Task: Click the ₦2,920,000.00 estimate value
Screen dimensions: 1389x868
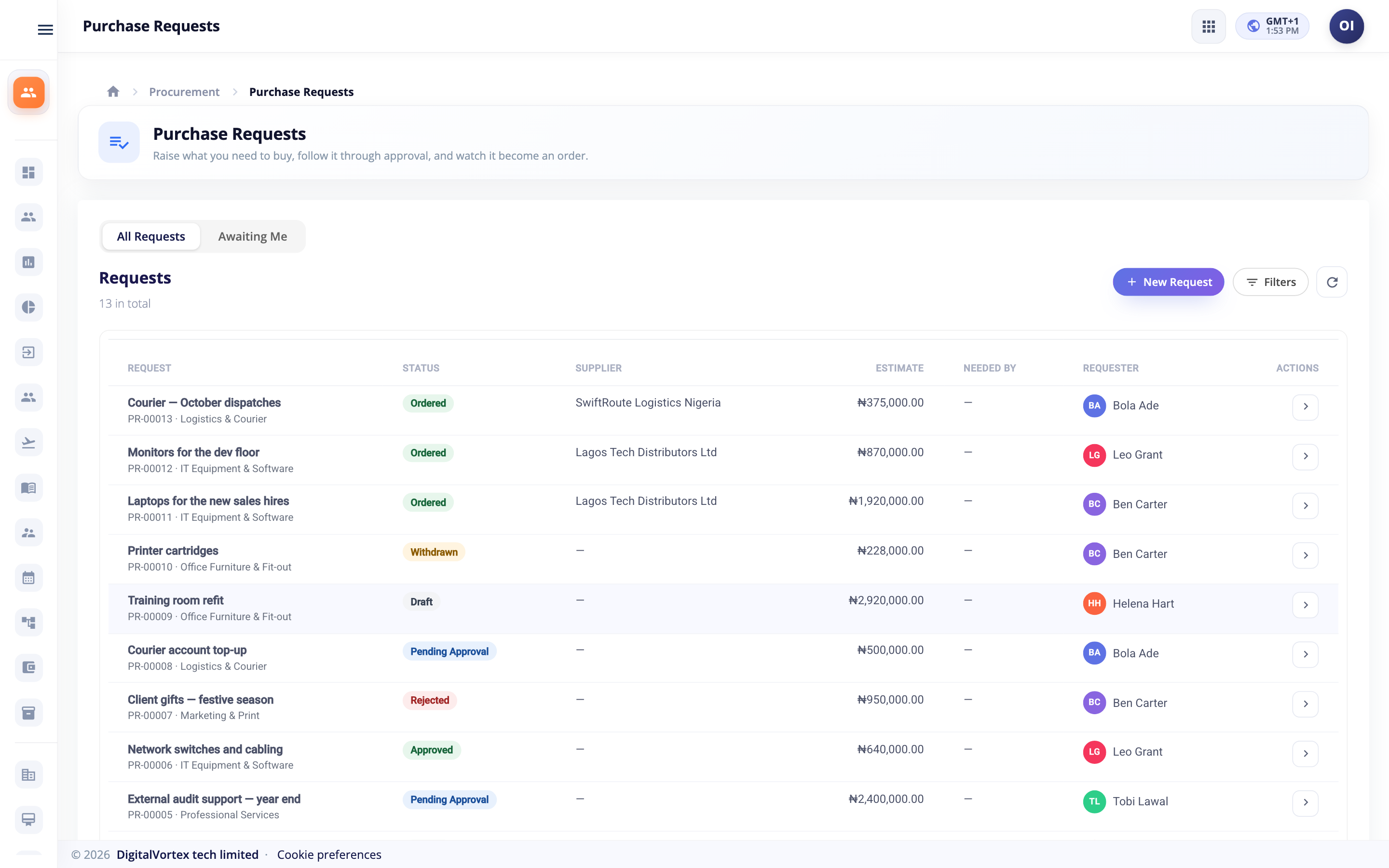Action: tap(885, 600)
